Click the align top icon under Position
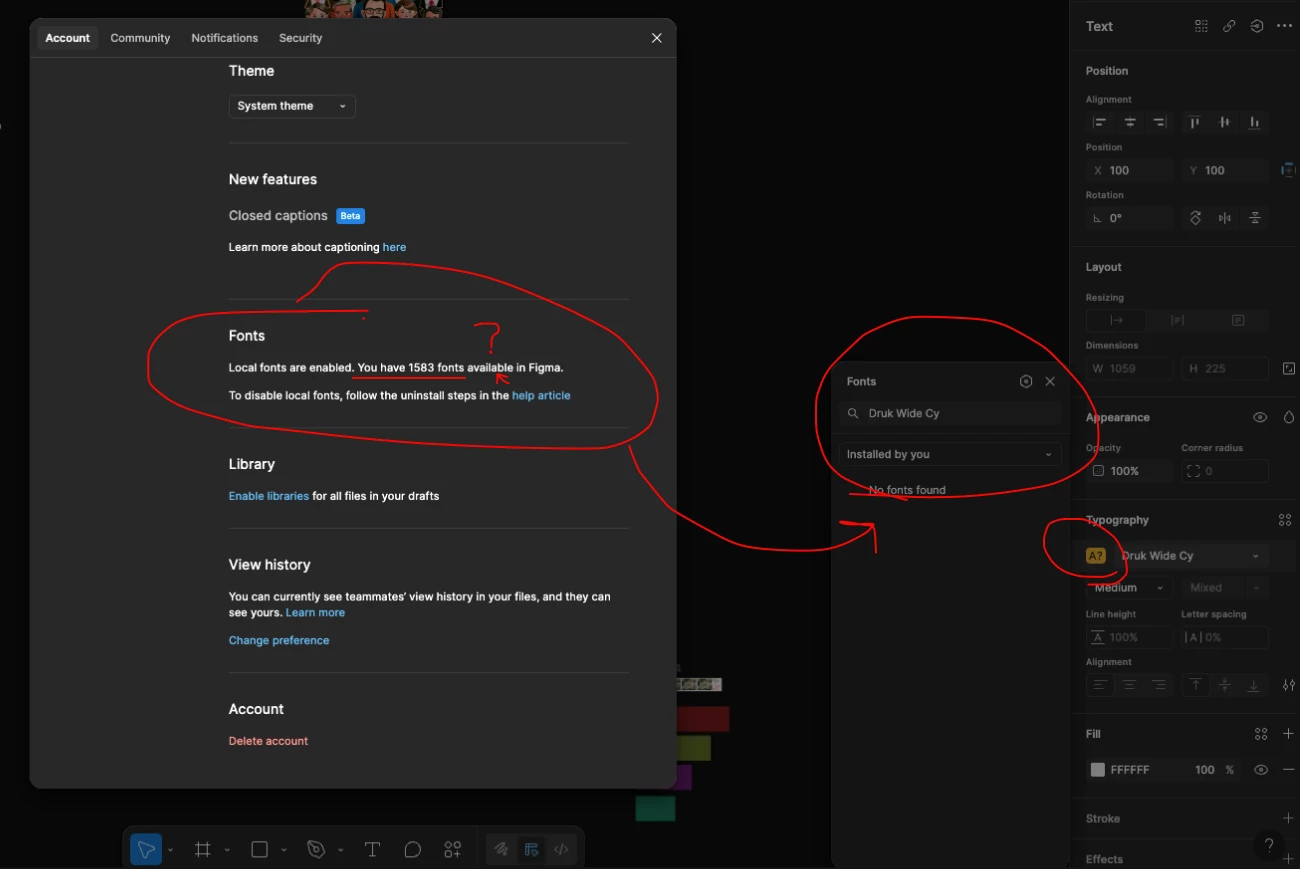Viewport: 1300px width, 869px height. click(1194, 122)
